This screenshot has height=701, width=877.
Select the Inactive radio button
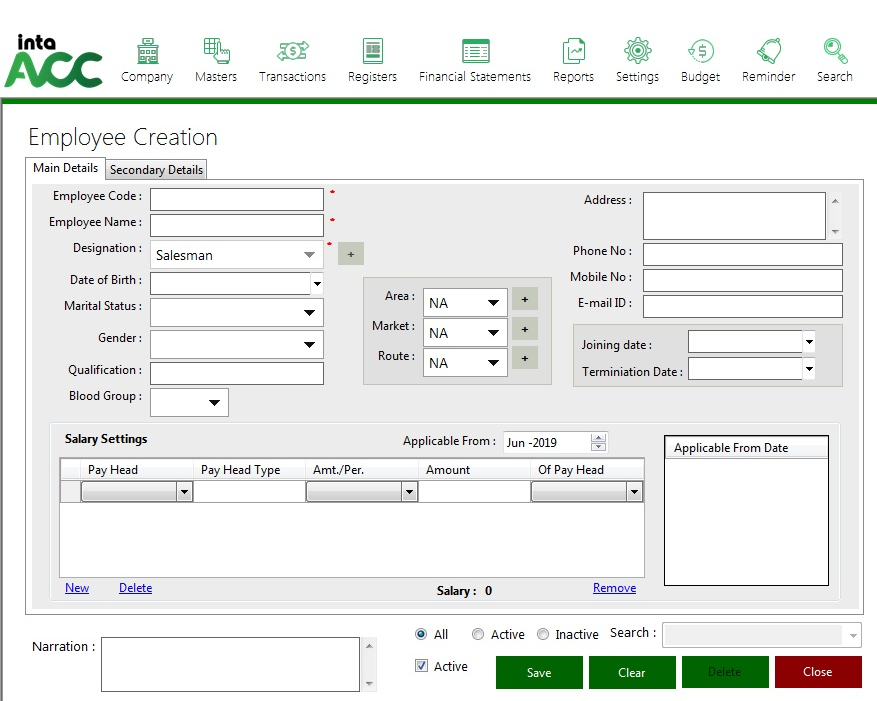point(543,634)
